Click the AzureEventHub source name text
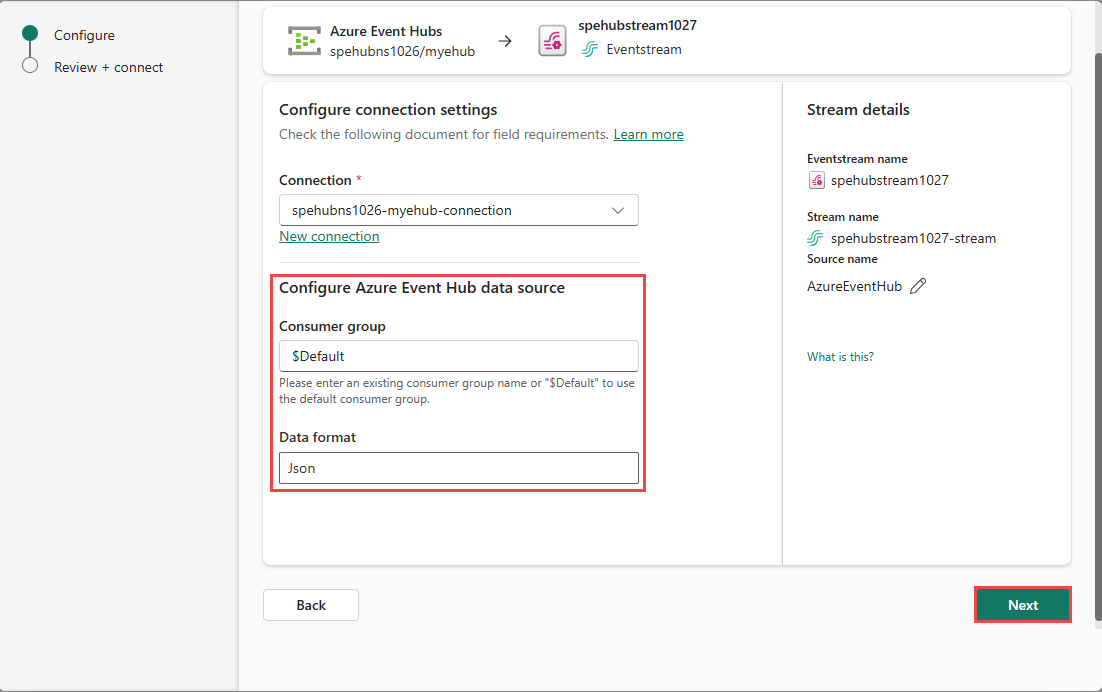The height and width of the screenshot is (692, 1102). 854,286
